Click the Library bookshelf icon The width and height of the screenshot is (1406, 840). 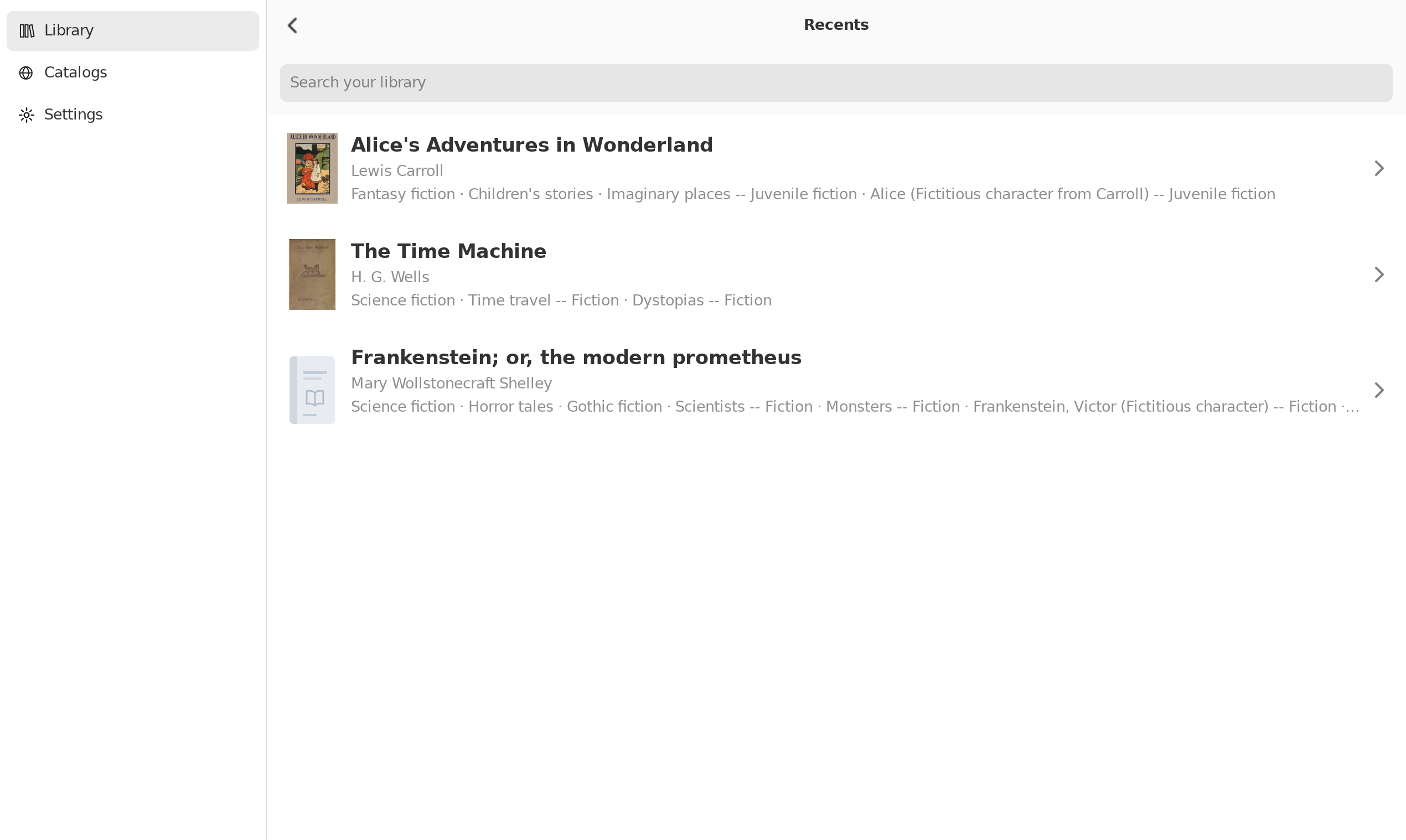coord(27,30)
